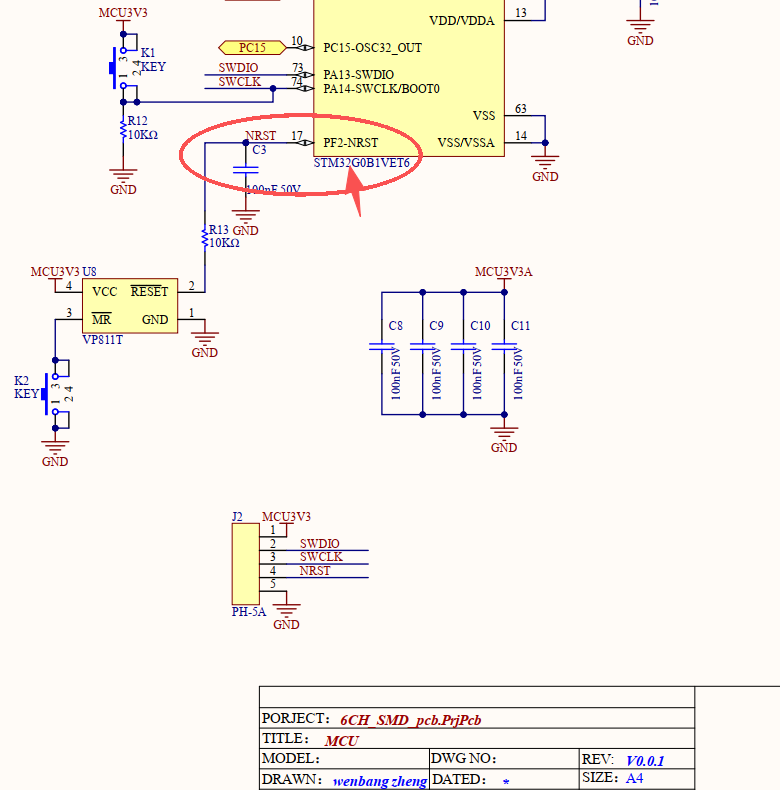Click the SWDIO label at J2 pin 2

click(320, 544)
